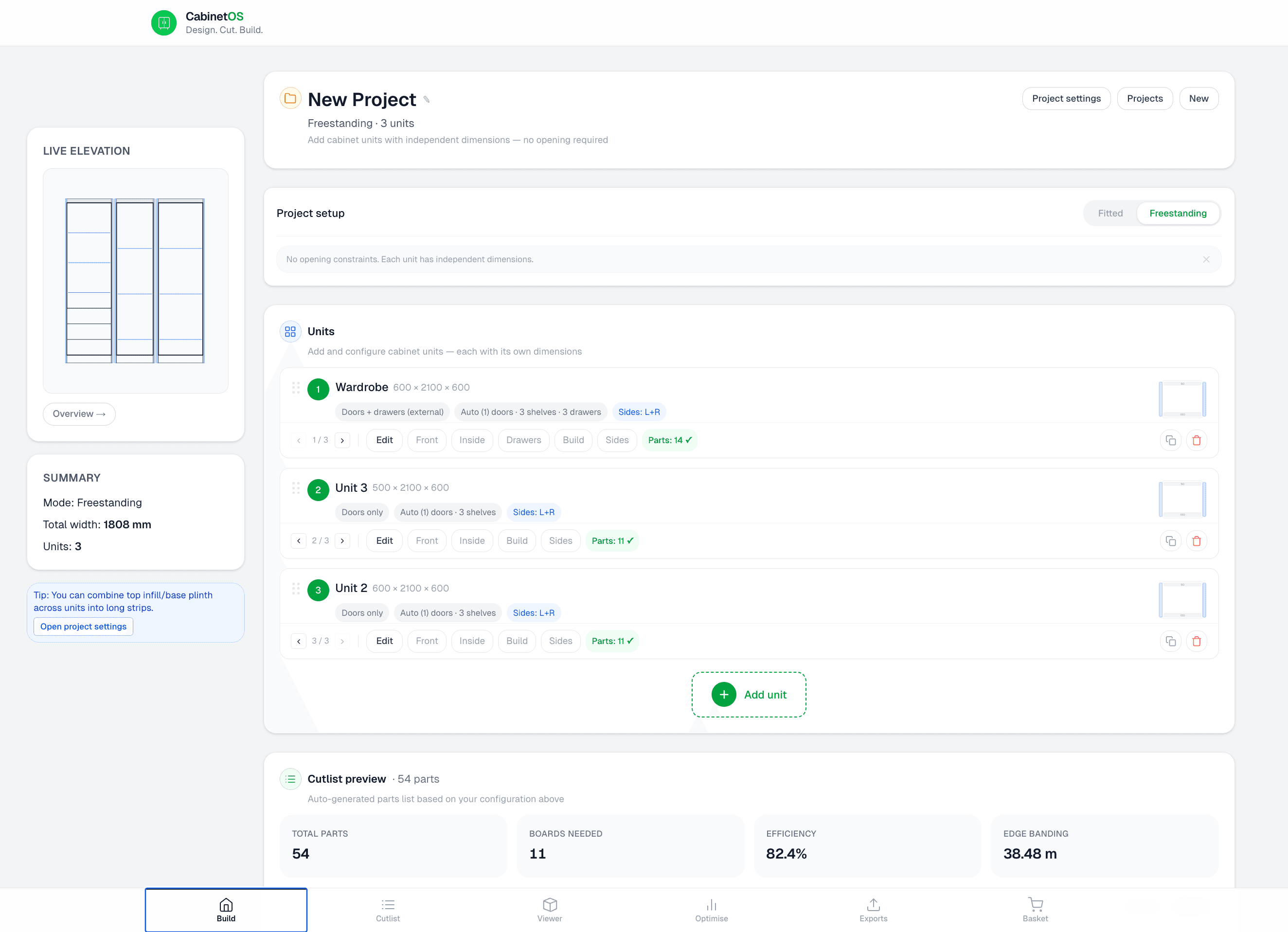Go to previous unit from Unit 2 3/3
1288x932 pixels.
(x=299, y=641)
